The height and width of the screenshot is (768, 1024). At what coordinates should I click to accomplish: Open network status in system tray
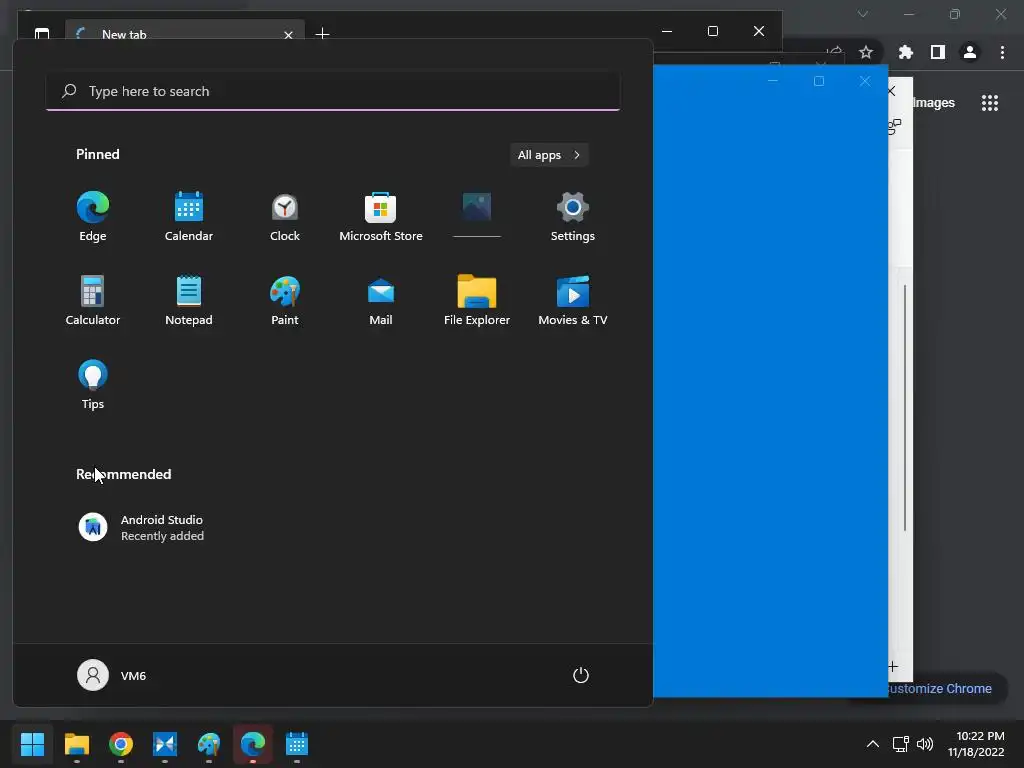tap(901, 744)
